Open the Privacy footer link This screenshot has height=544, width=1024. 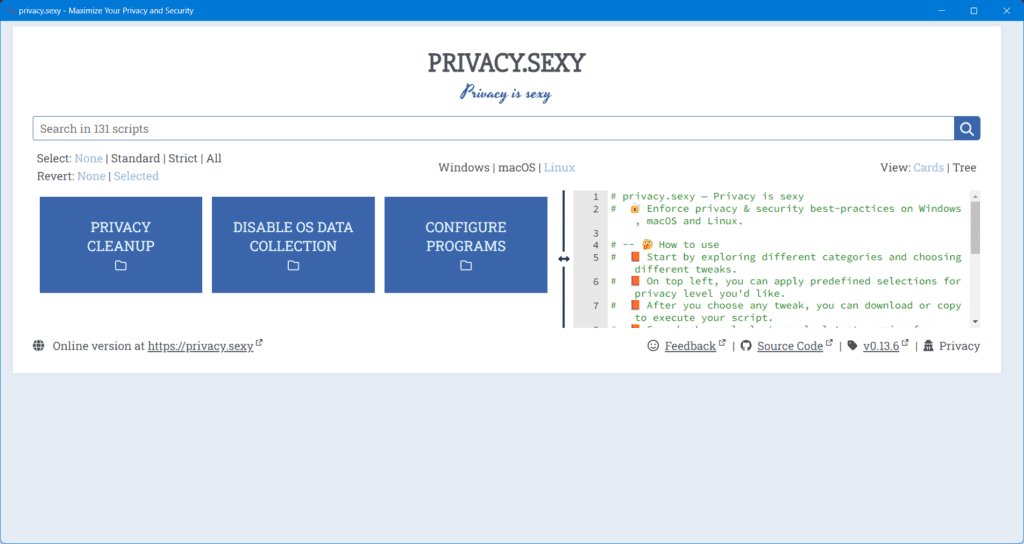tap(959, 346)
